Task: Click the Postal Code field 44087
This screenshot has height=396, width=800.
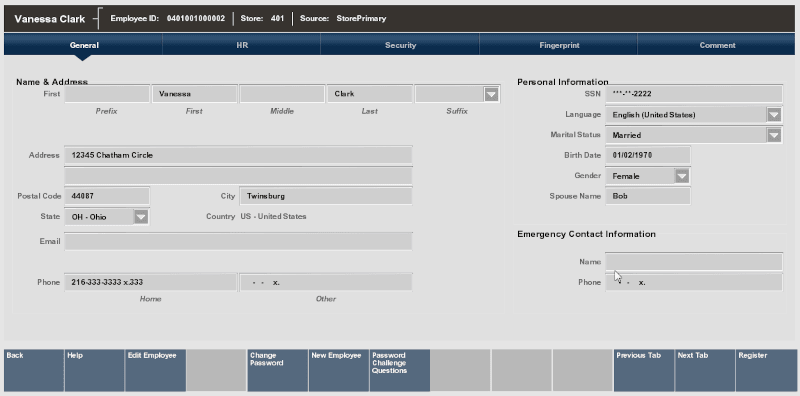Action: pos(107,196)
